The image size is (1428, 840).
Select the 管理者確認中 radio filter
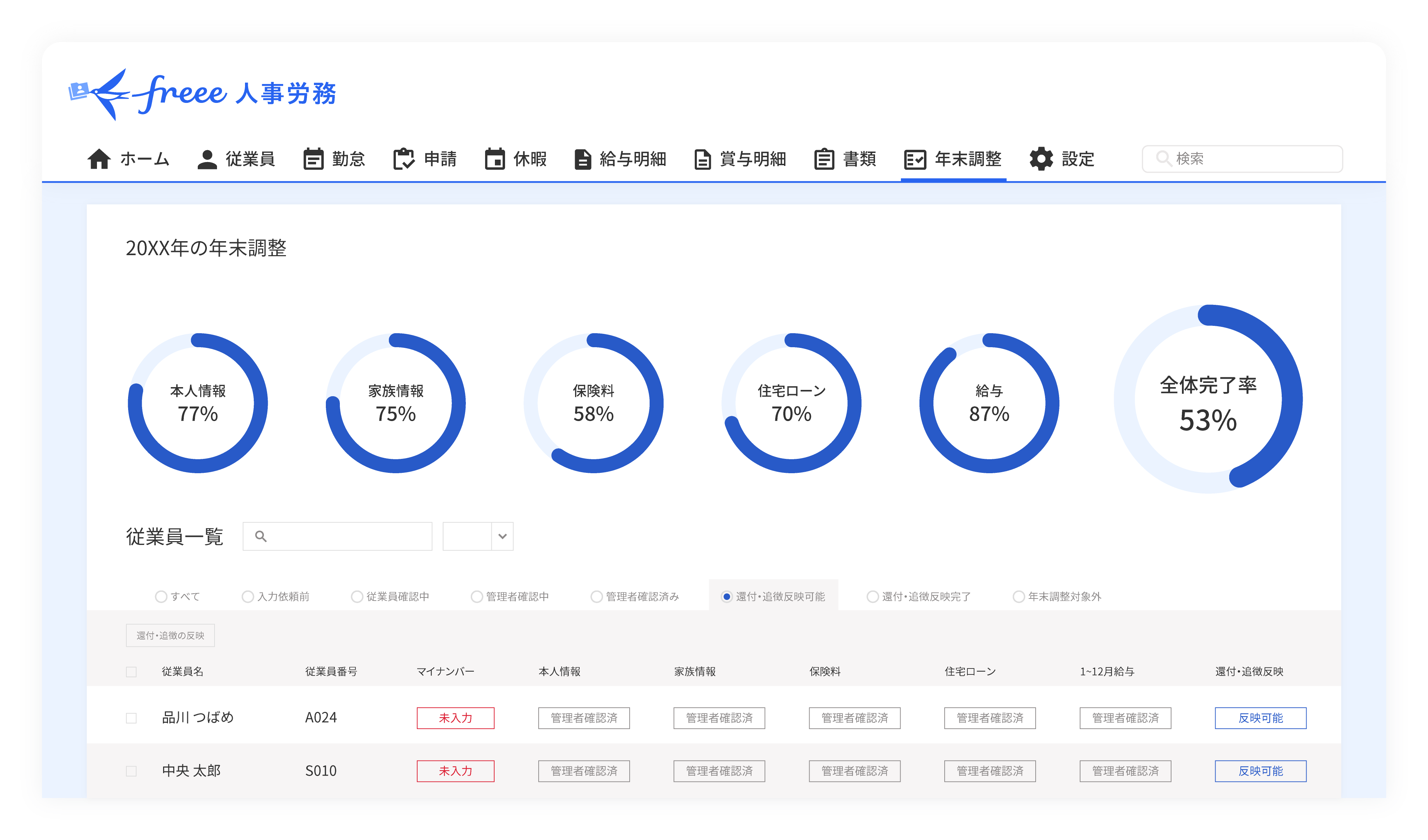pyautogui.click(x=477, y=597)
